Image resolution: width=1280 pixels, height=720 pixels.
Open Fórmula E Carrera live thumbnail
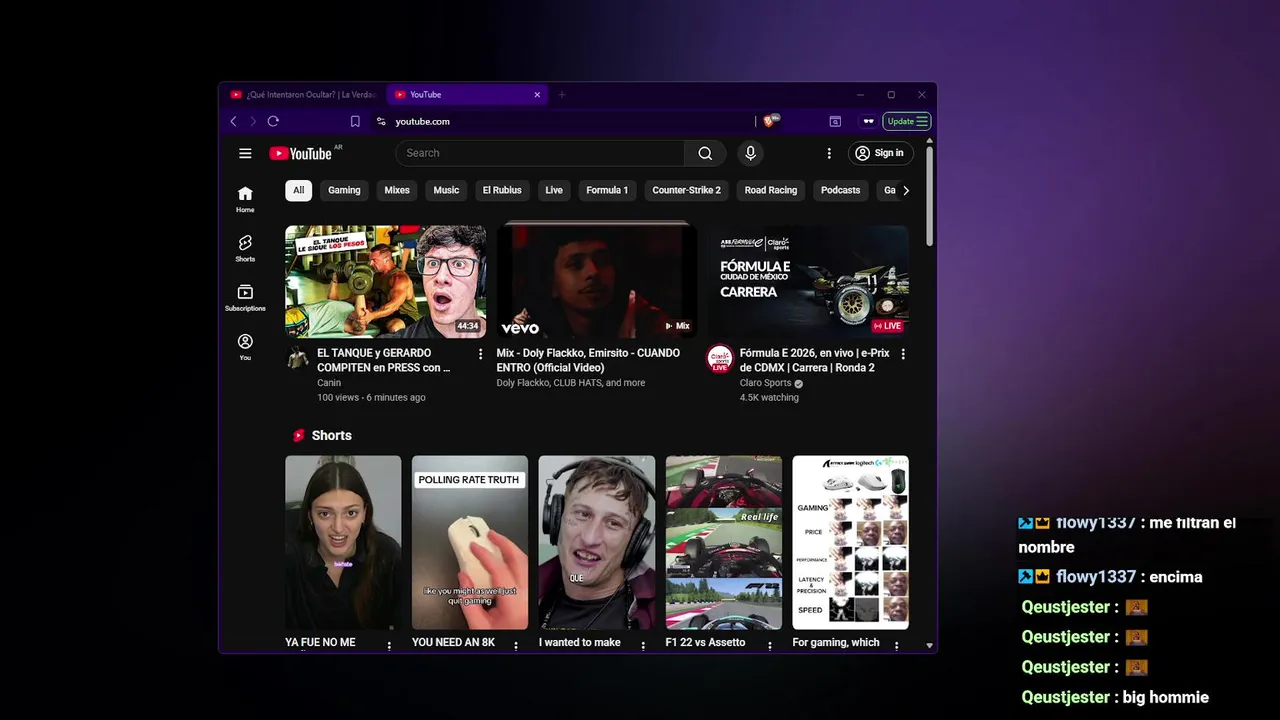coord(808,281)
